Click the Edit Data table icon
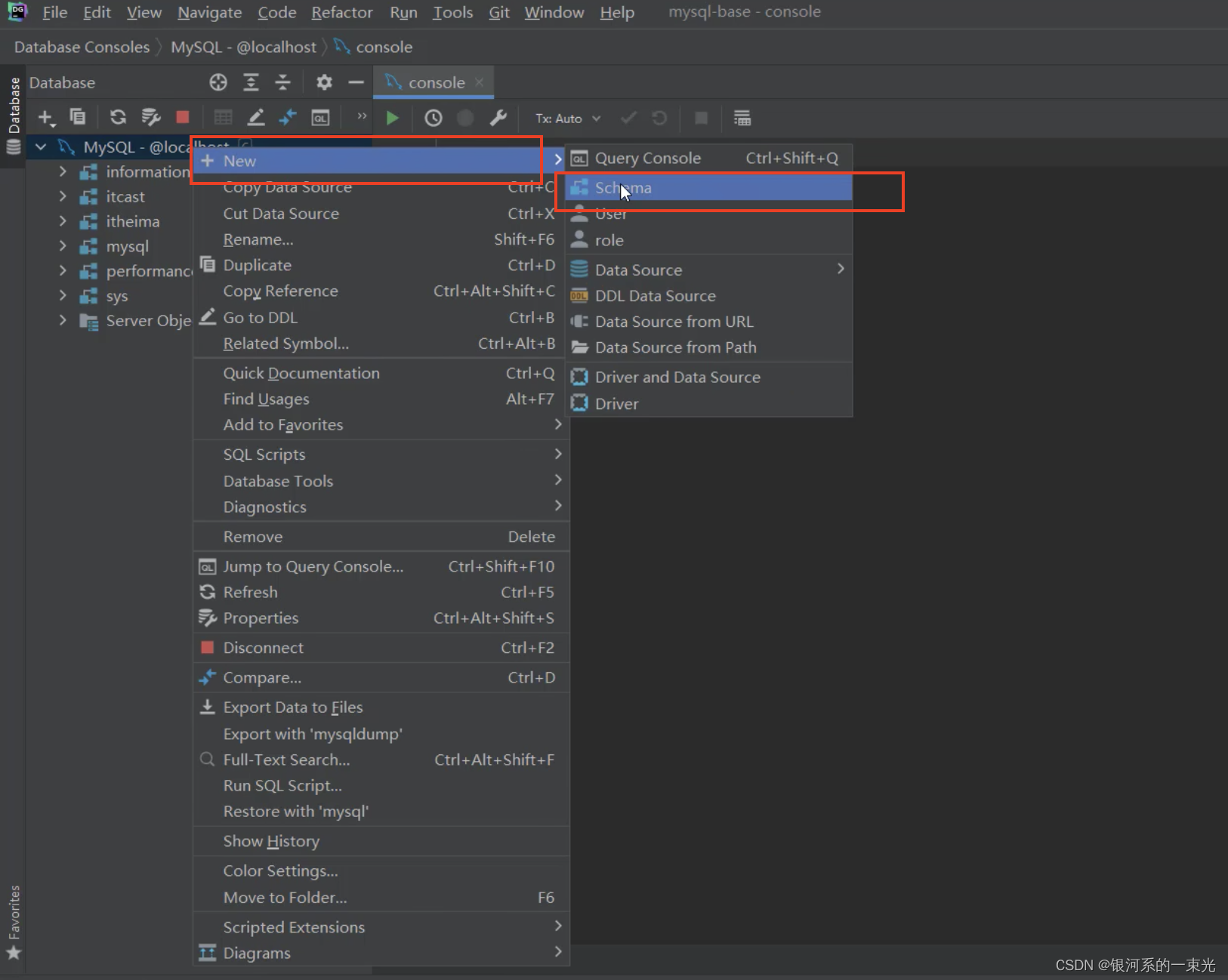 [223, 117]
